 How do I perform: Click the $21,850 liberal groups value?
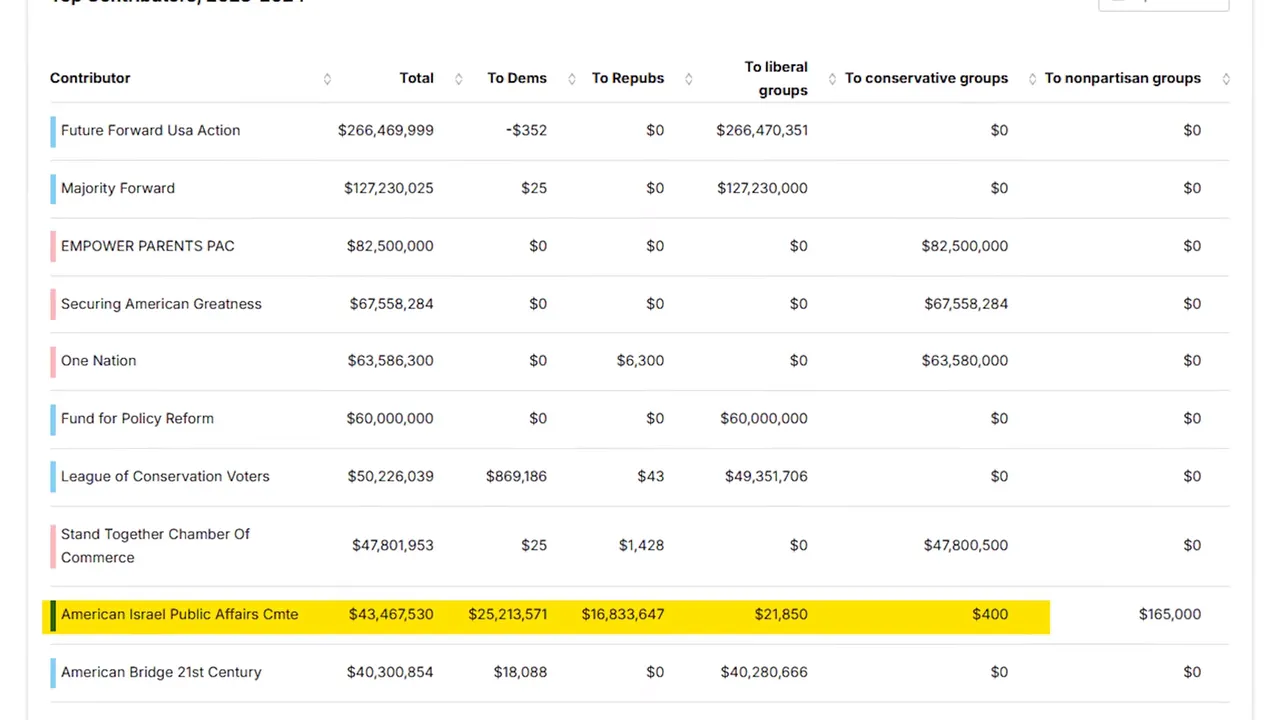(781, 614)
